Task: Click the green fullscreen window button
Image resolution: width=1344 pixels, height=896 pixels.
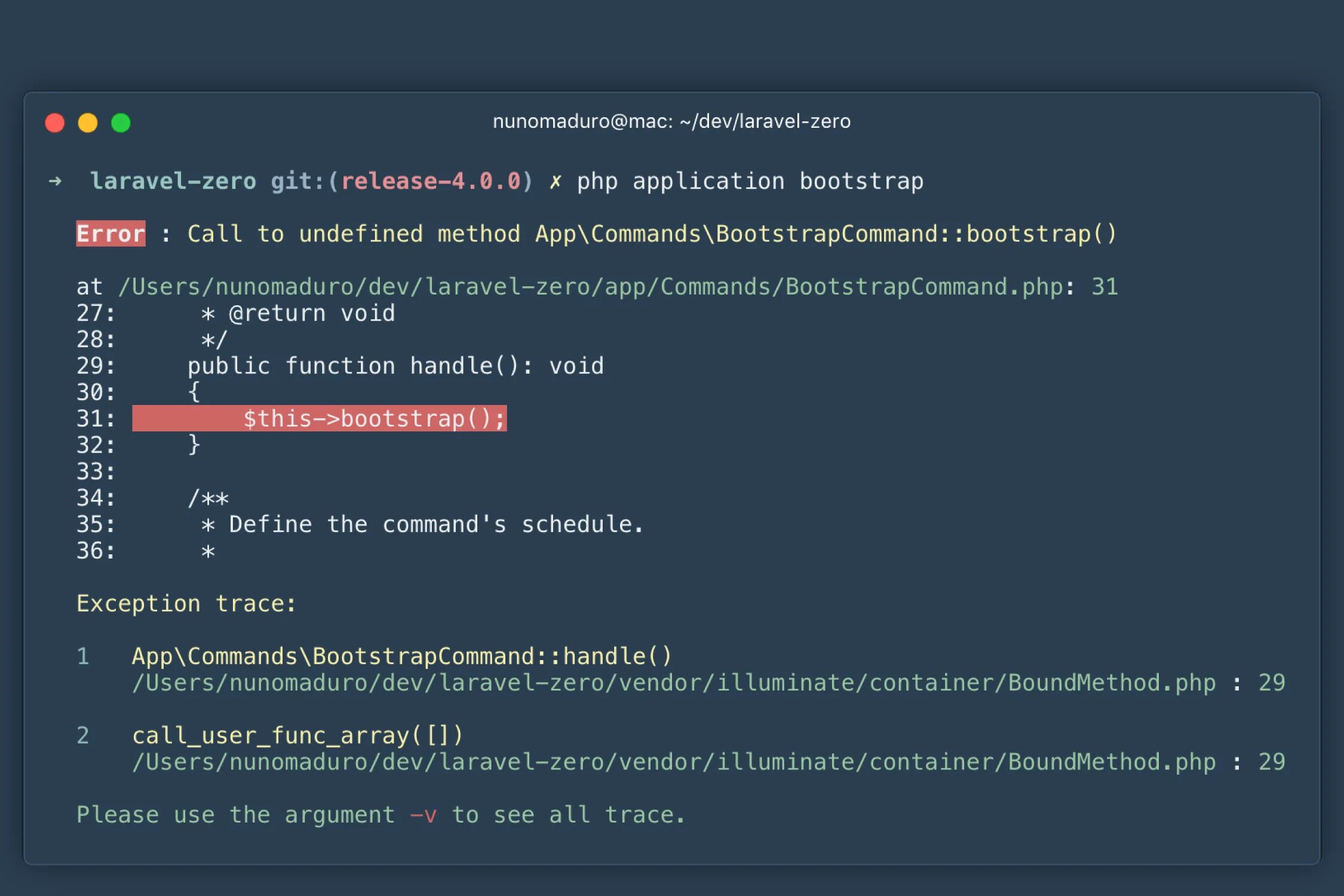Action: point(121,123)
